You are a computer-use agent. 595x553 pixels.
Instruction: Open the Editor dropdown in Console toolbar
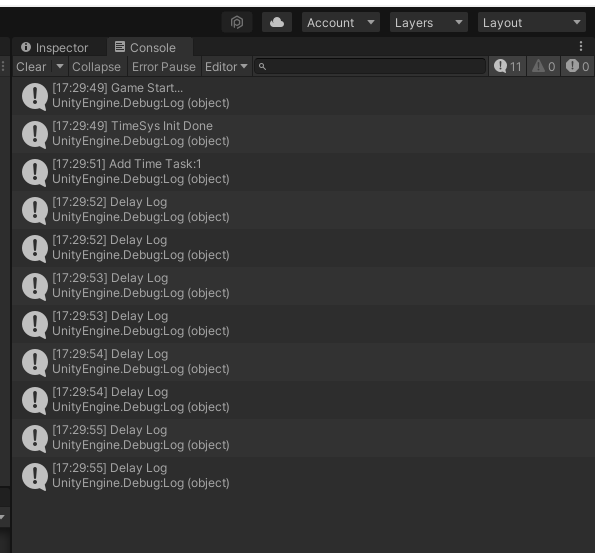point(226,67)
